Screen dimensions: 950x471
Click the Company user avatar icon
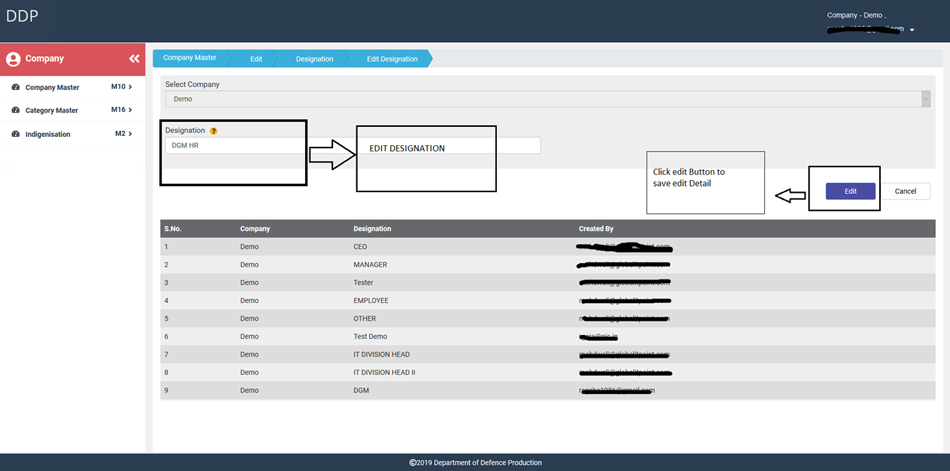pyautogui.click(x=13, y=59)
